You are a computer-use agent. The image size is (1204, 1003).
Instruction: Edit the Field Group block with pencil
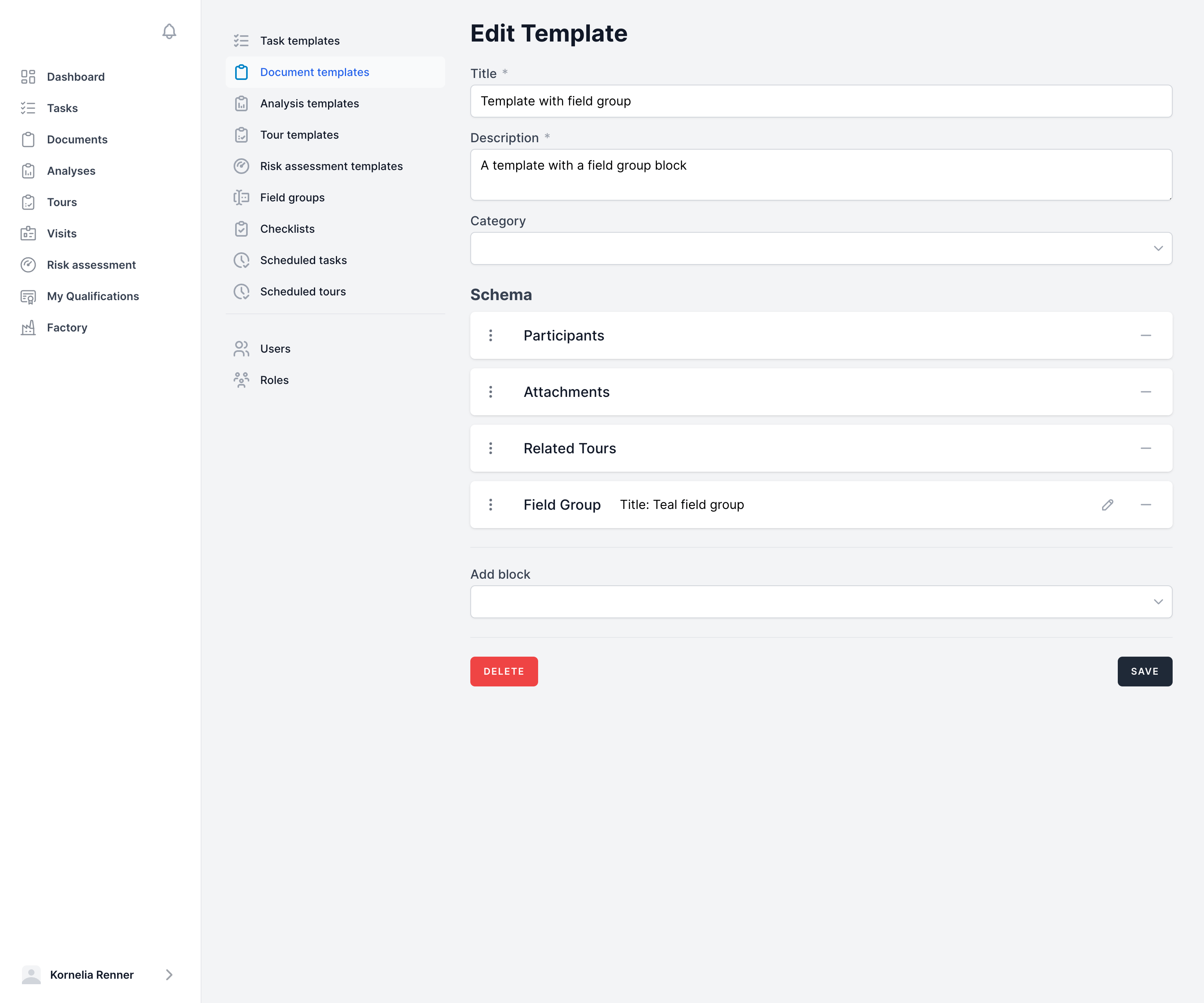1108,504
